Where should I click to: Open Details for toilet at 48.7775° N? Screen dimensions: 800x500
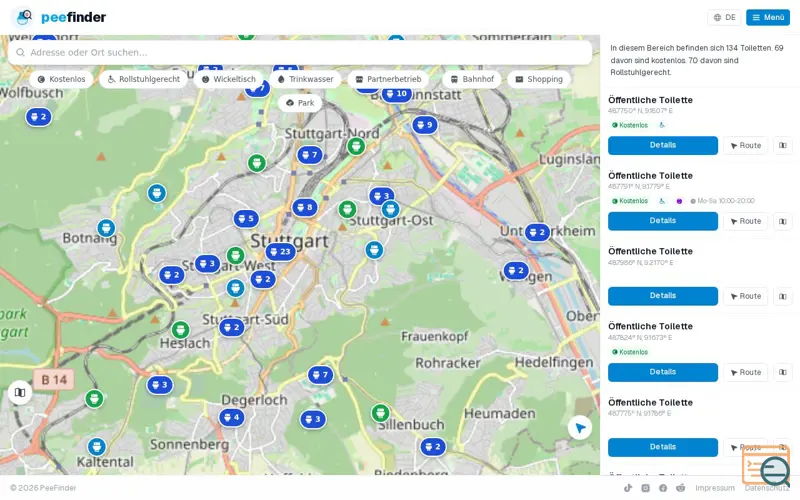coord(663,447)
